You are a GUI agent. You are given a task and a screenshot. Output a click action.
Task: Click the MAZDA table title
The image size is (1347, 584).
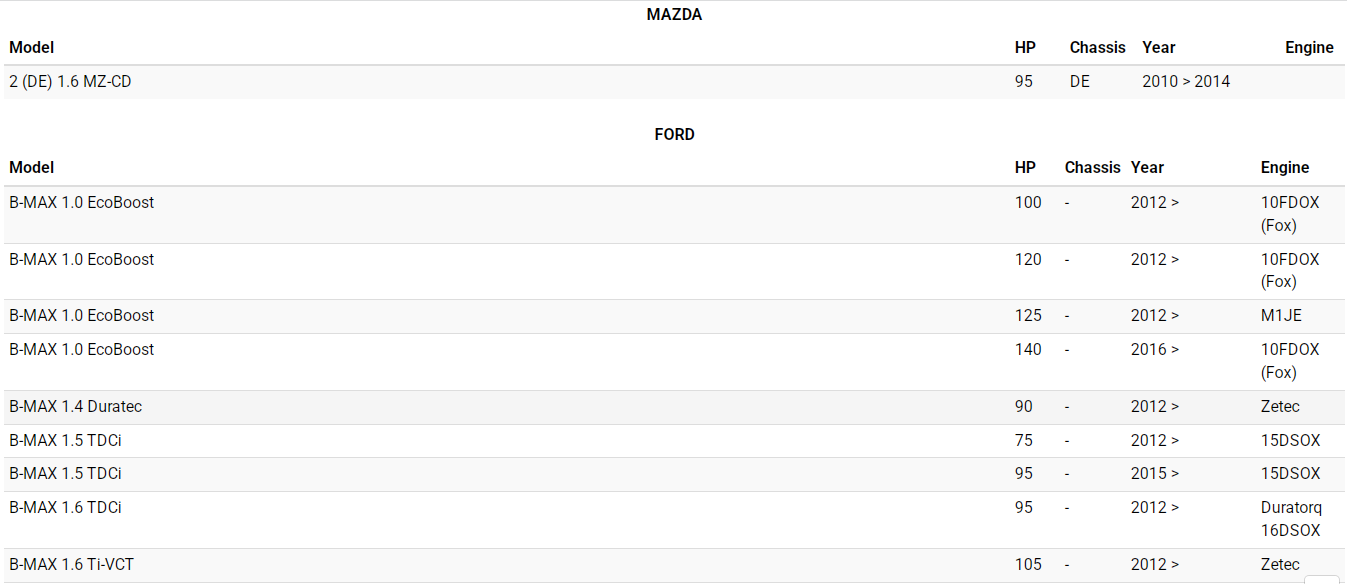[x=674, y=14]
